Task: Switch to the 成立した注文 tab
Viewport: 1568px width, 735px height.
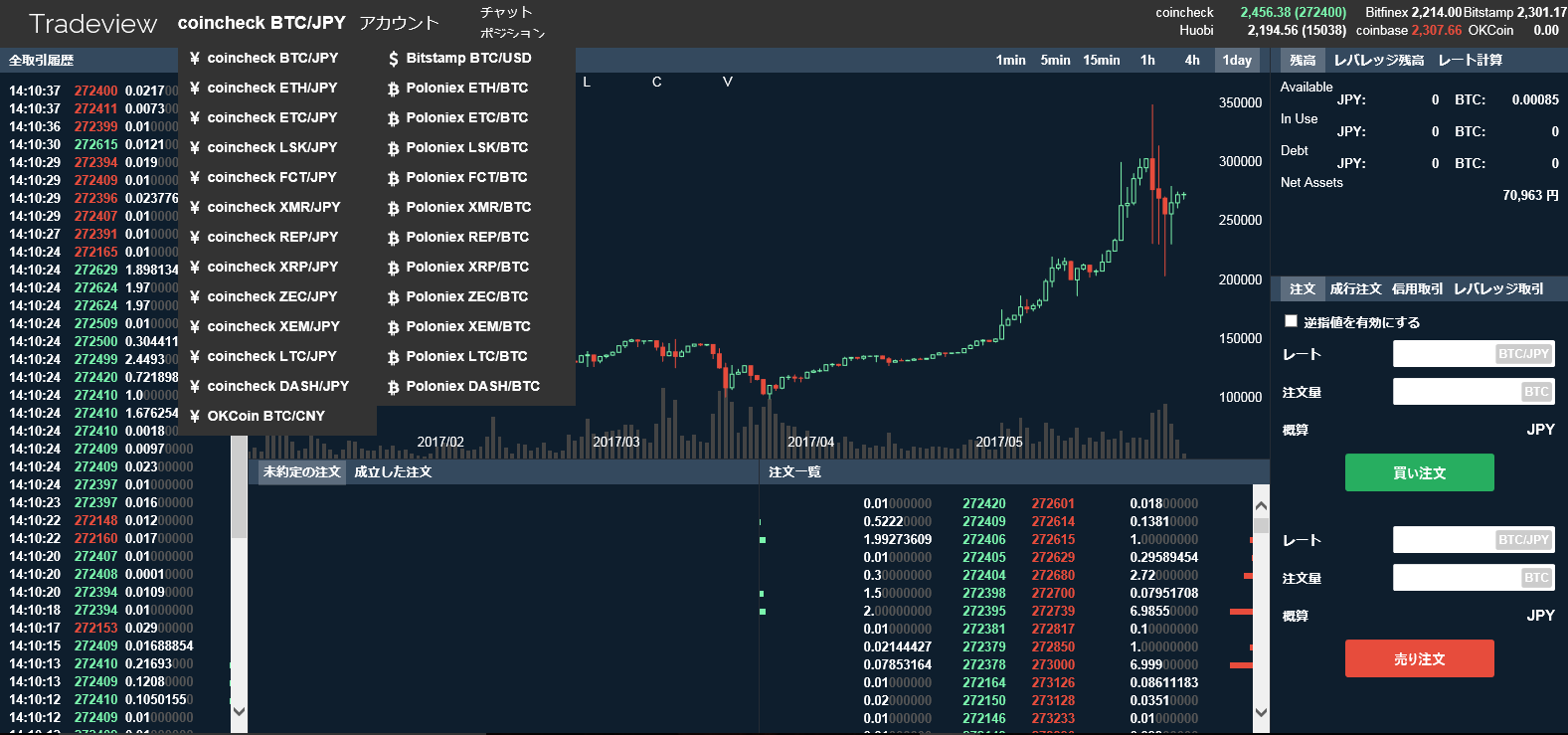Action: [x=393, y=472]
